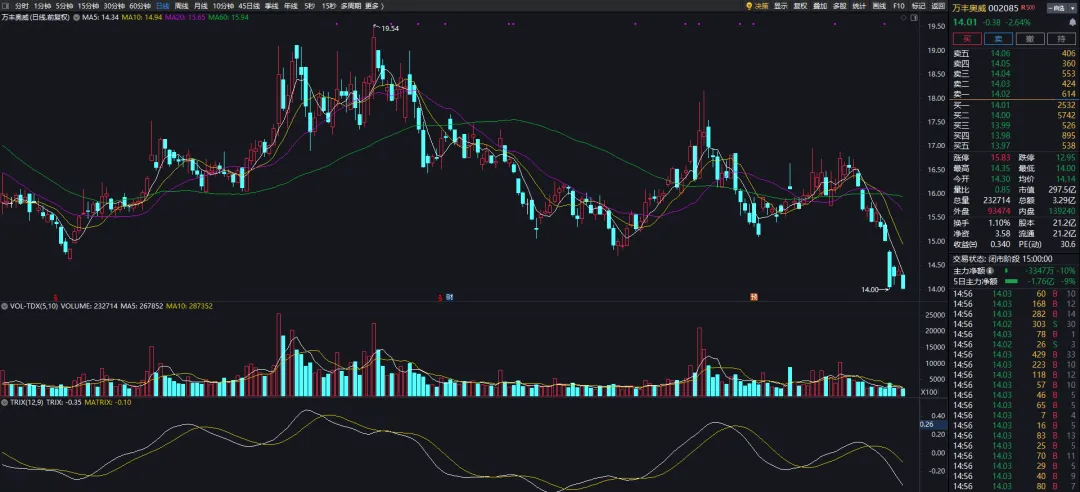Switch to 季线 quarterly chart

271,6
